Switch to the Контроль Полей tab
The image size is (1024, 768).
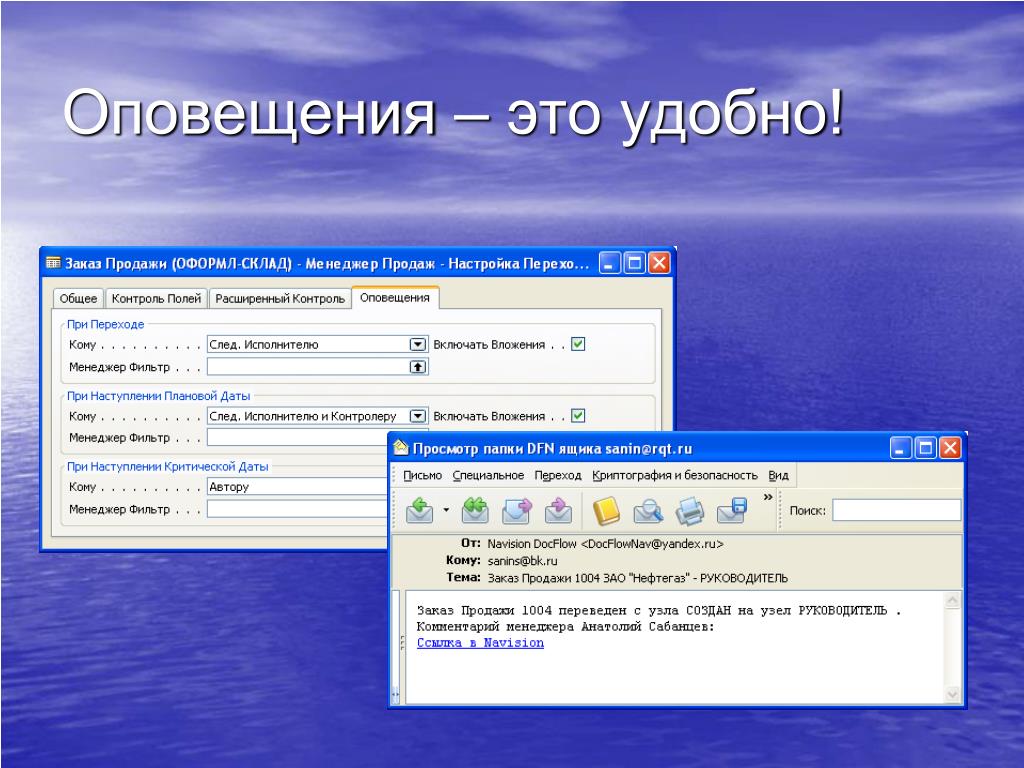pyautogui.click(x=156, y=298)
